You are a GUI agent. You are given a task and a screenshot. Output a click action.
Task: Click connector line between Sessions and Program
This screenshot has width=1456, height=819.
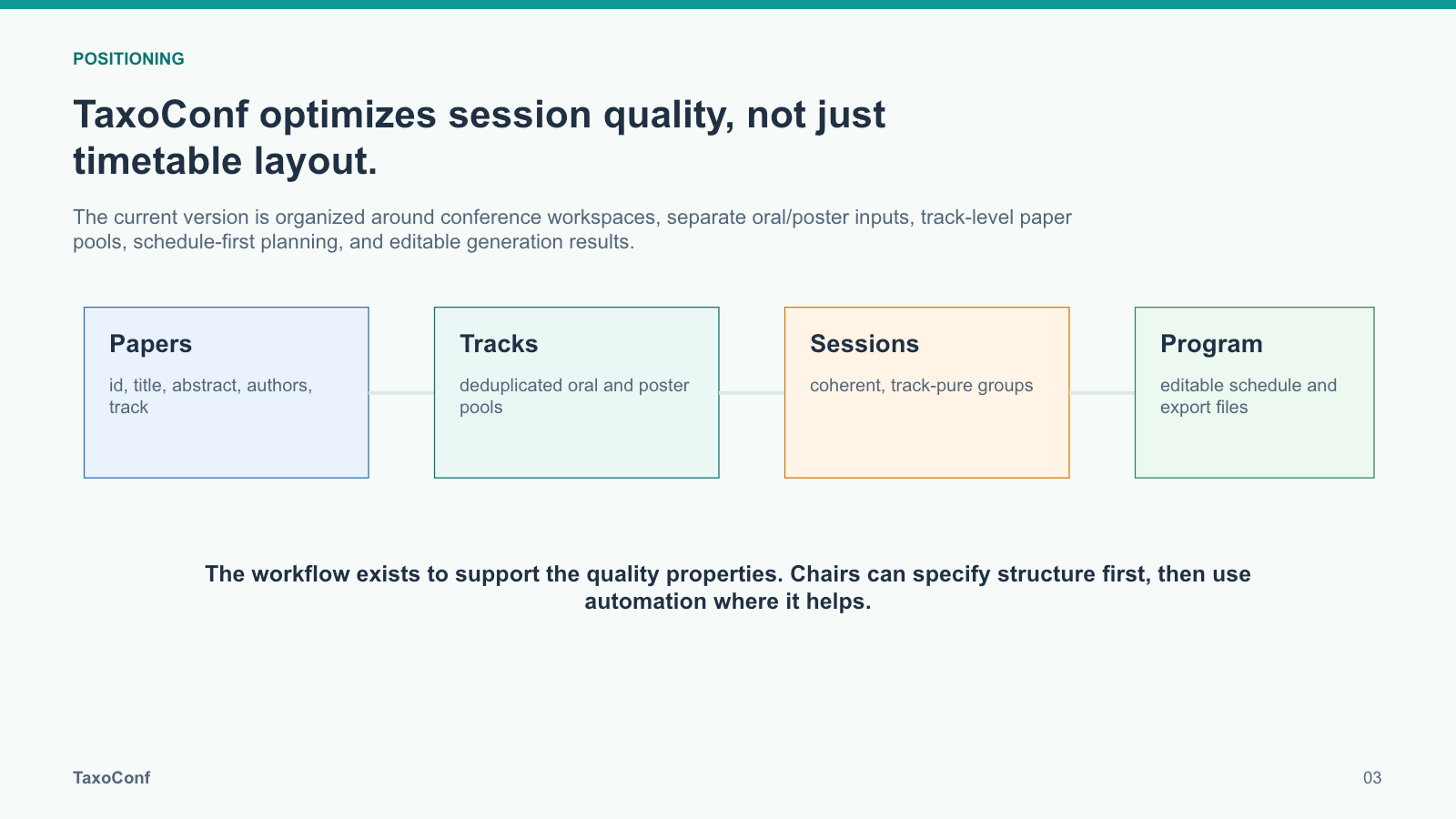(x=1102, y=392)
